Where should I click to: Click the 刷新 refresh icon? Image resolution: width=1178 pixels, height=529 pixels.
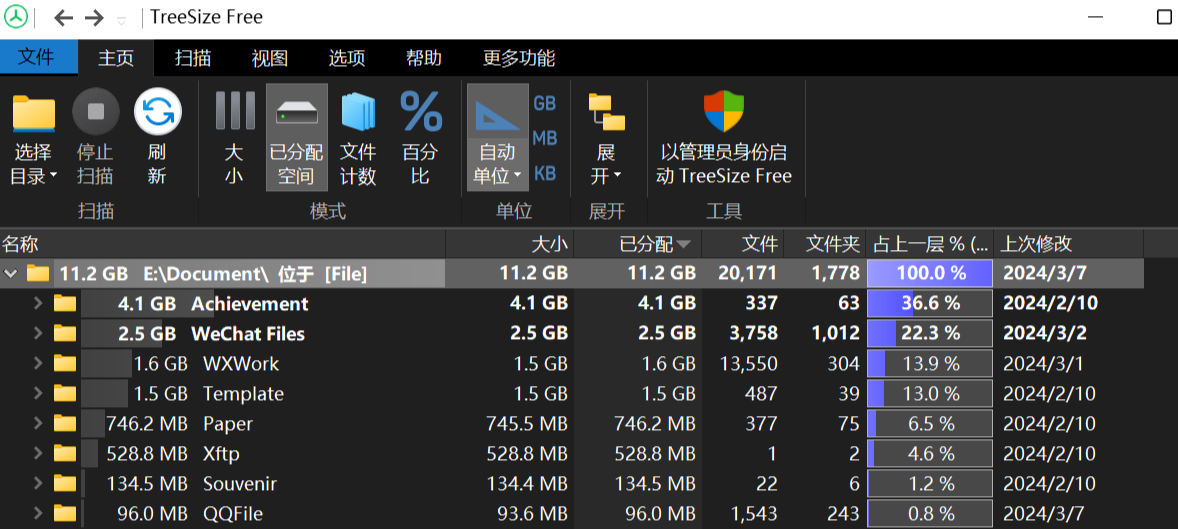[157, 137]
